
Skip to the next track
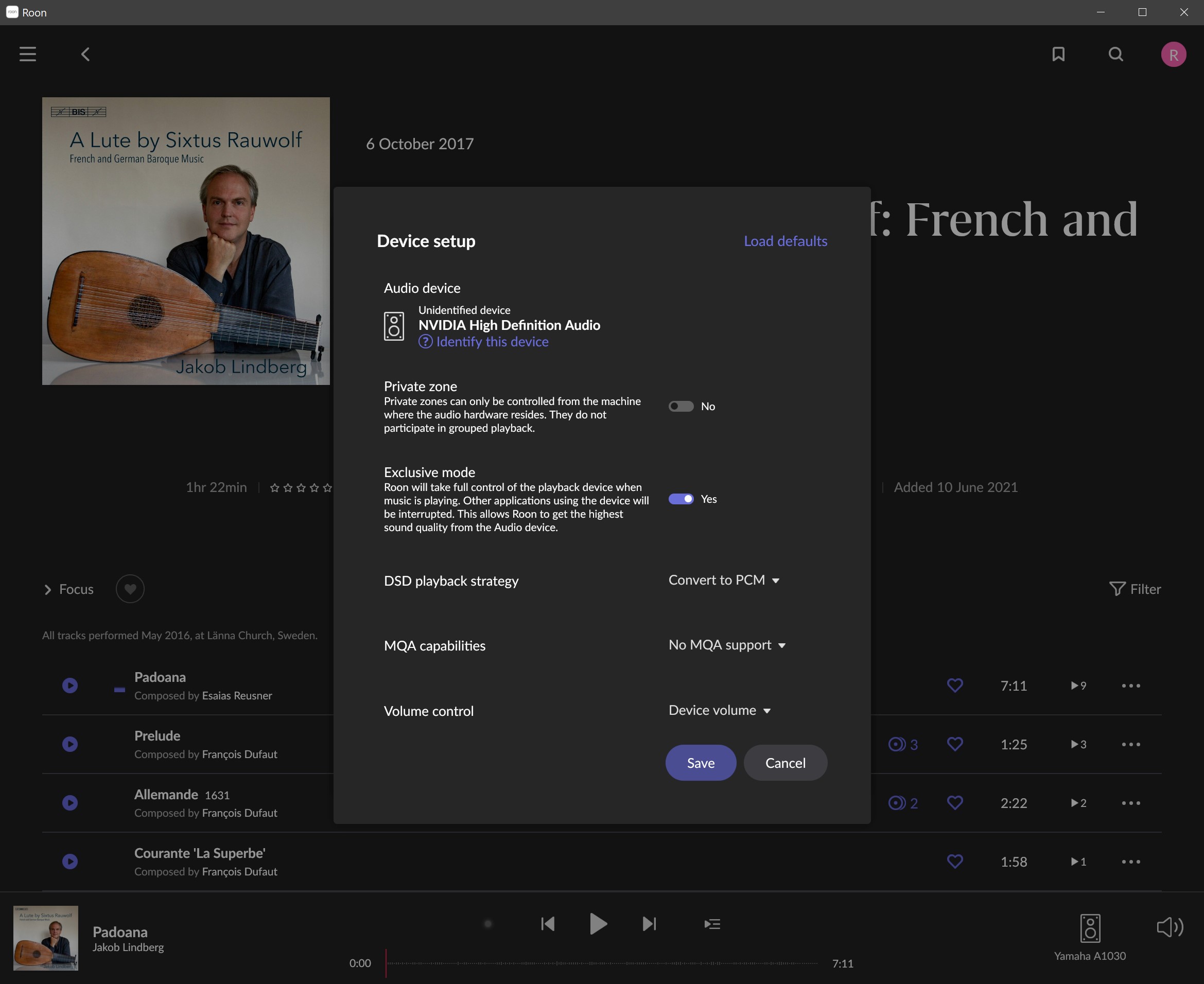(x=650, y=924)
